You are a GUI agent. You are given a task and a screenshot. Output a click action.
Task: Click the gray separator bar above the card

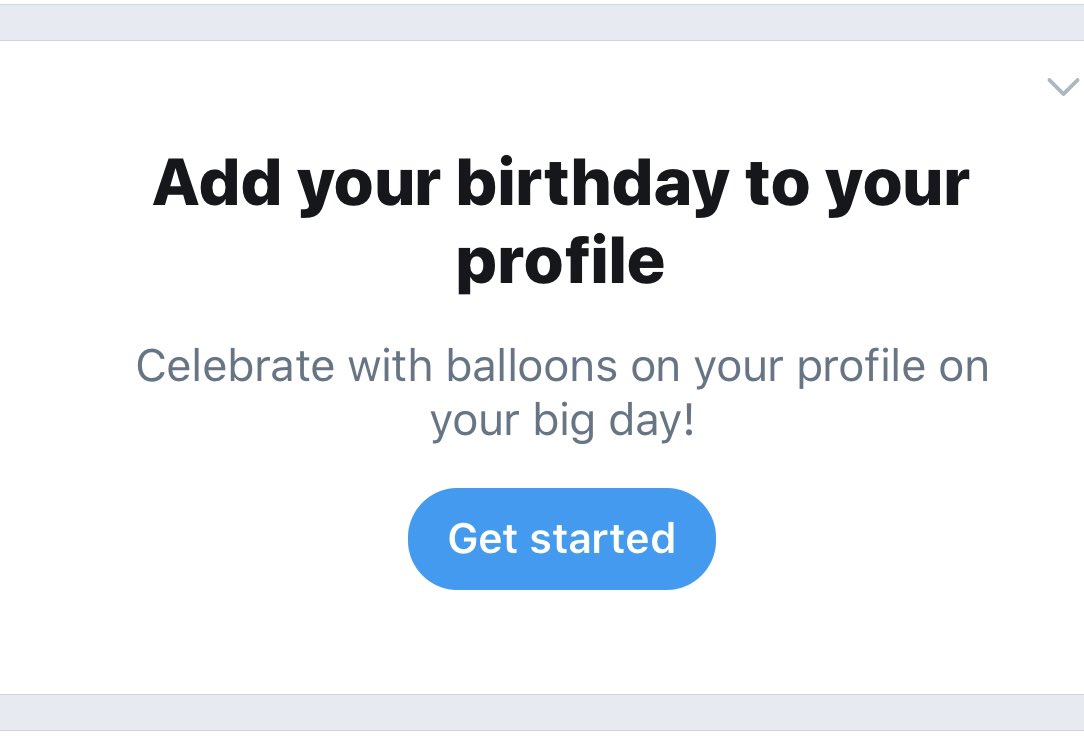pos(542,22)
